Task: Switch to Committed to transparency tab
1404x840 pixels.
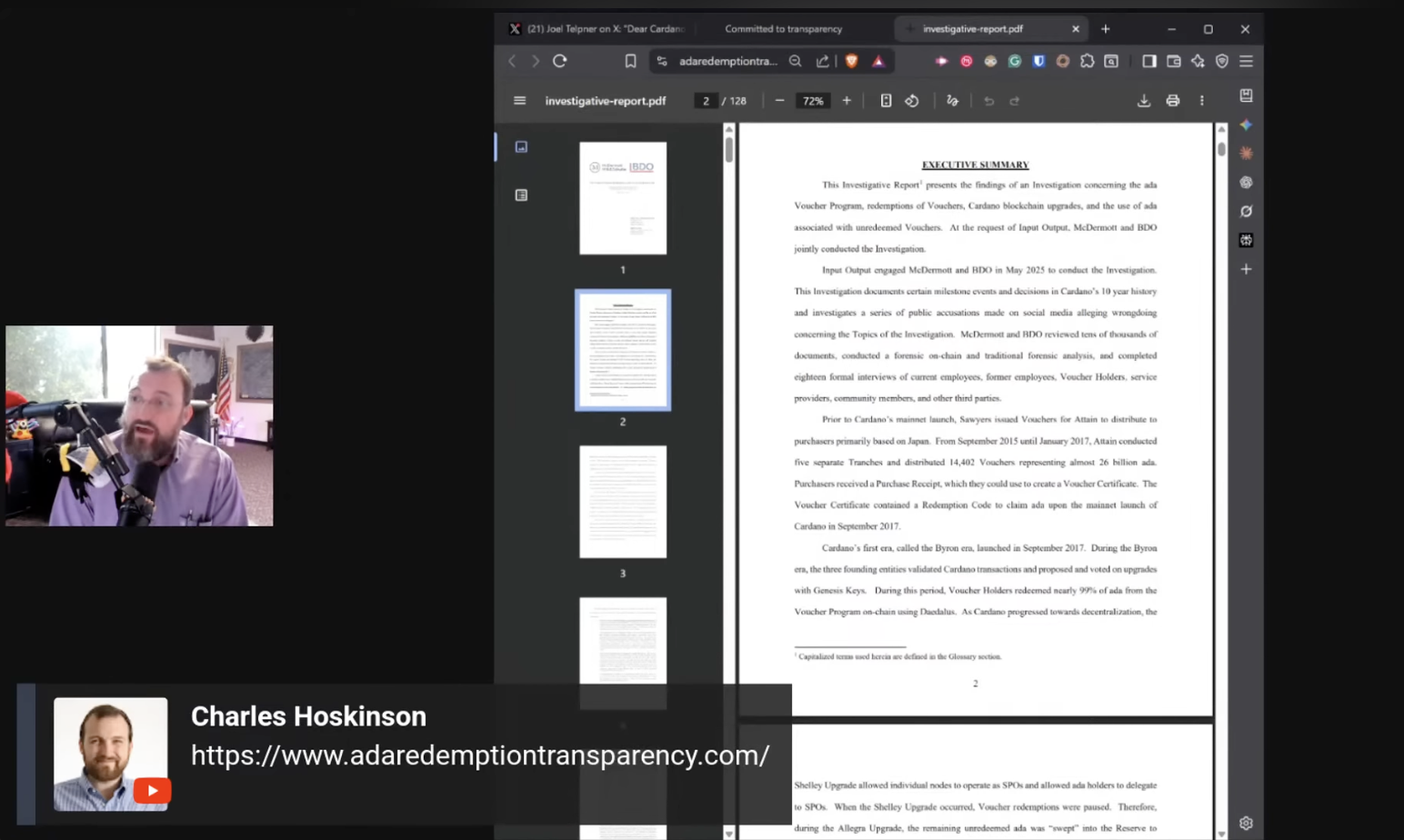Action: point(783,29)
